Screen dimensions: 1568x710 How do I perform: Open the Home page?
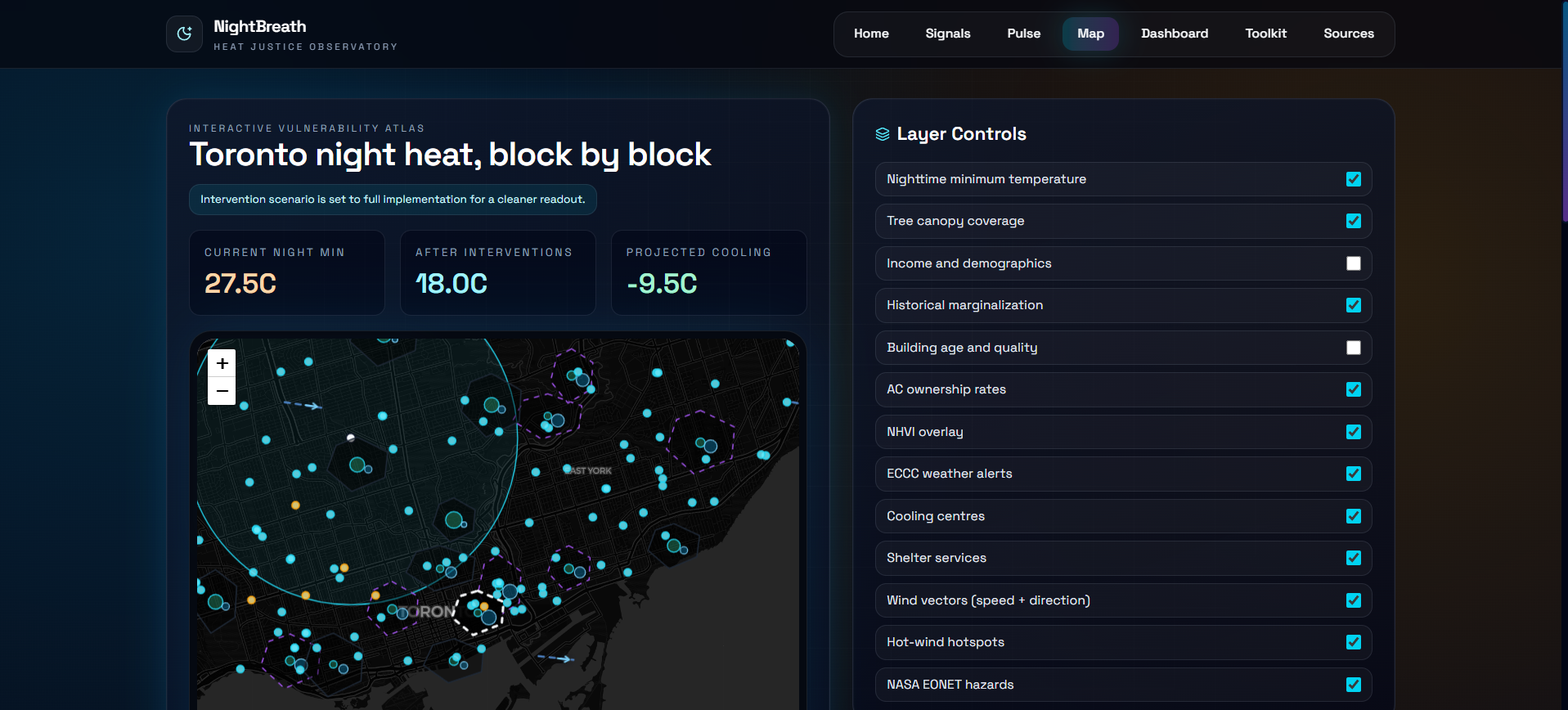(871, 34)
